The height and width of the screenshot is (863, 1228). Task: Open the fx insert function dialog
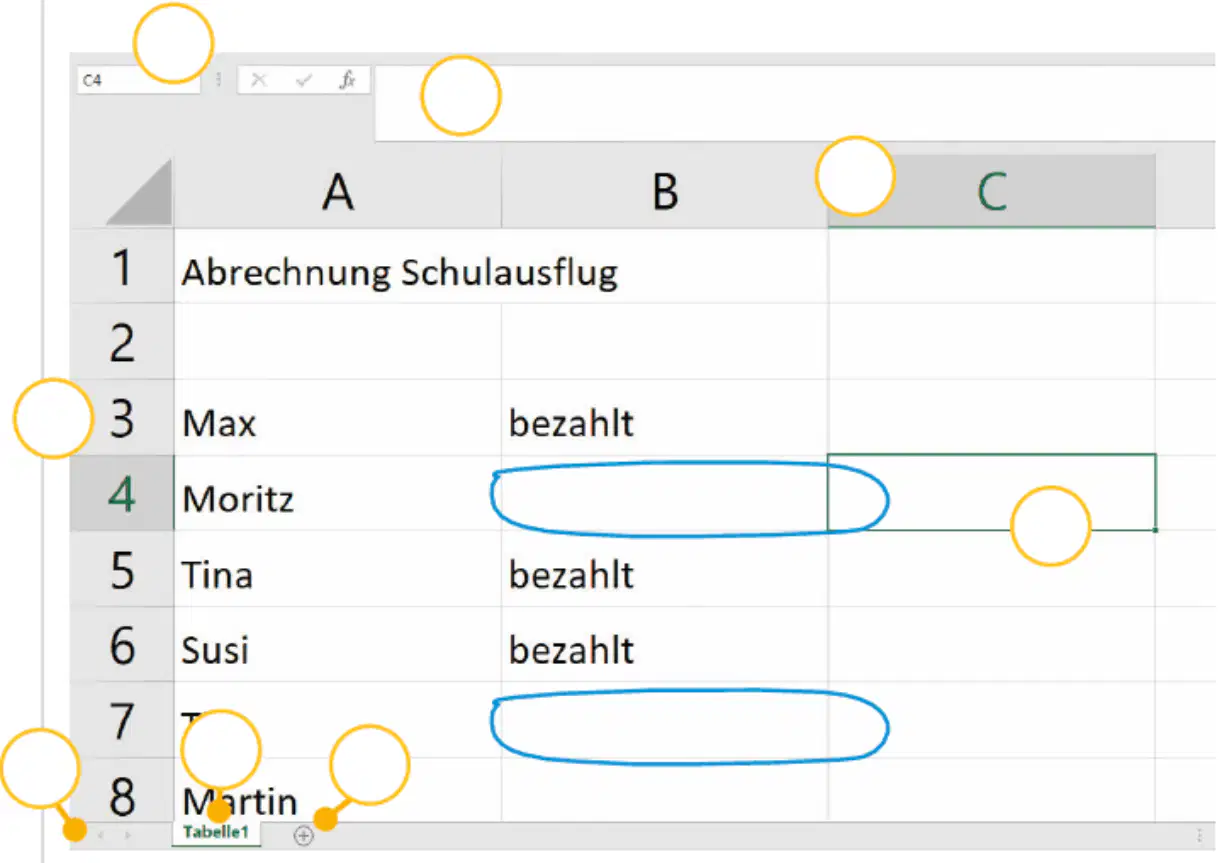click(x=347, y=81)
